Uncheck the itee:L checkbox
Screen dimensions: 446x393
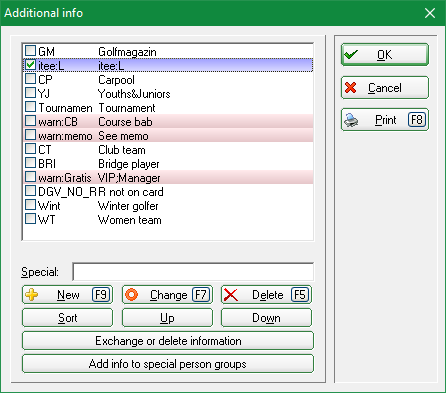[x=30, y=65]
